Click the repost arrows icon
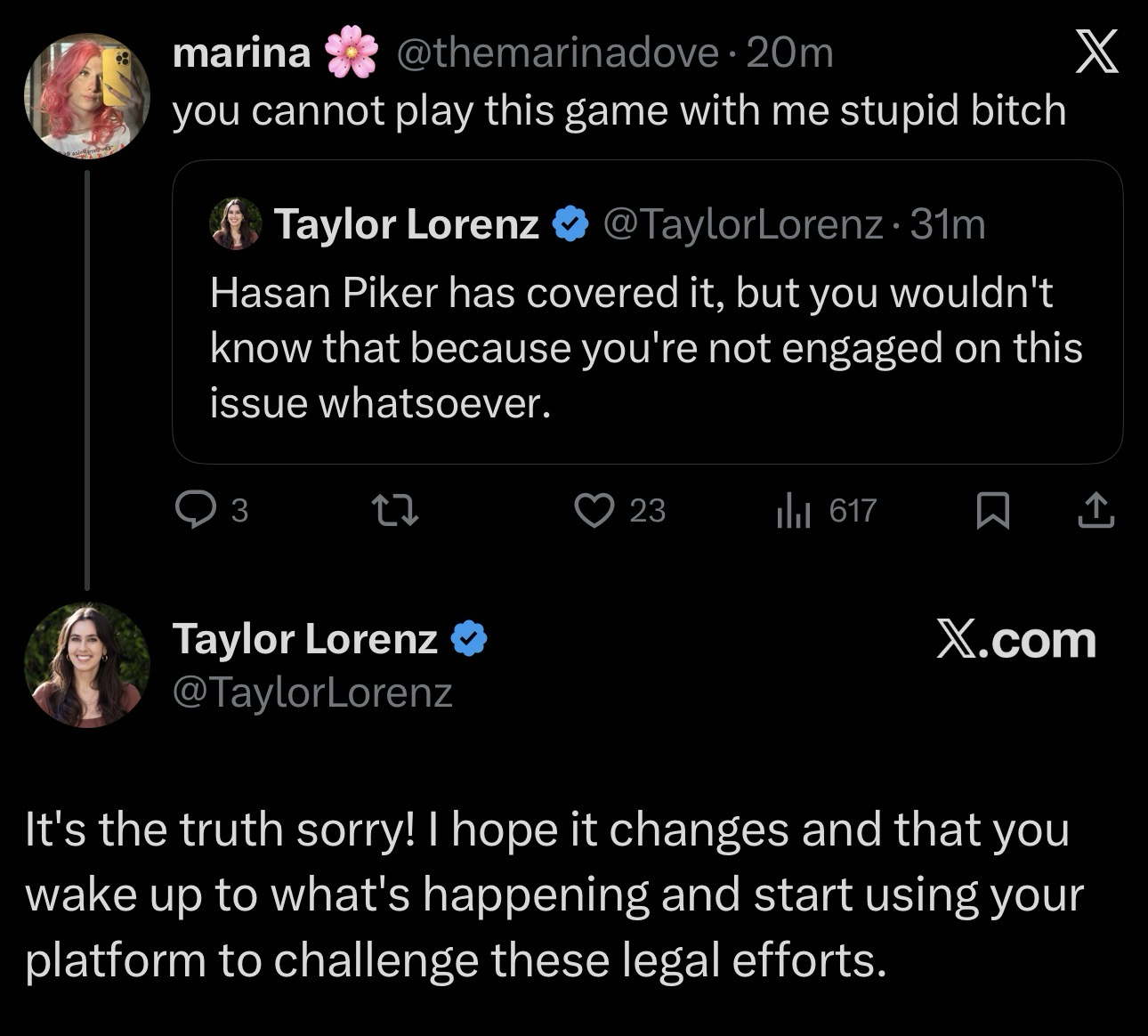The image size is (1148, 1036). pyautogui.click(x=393, y=511)
